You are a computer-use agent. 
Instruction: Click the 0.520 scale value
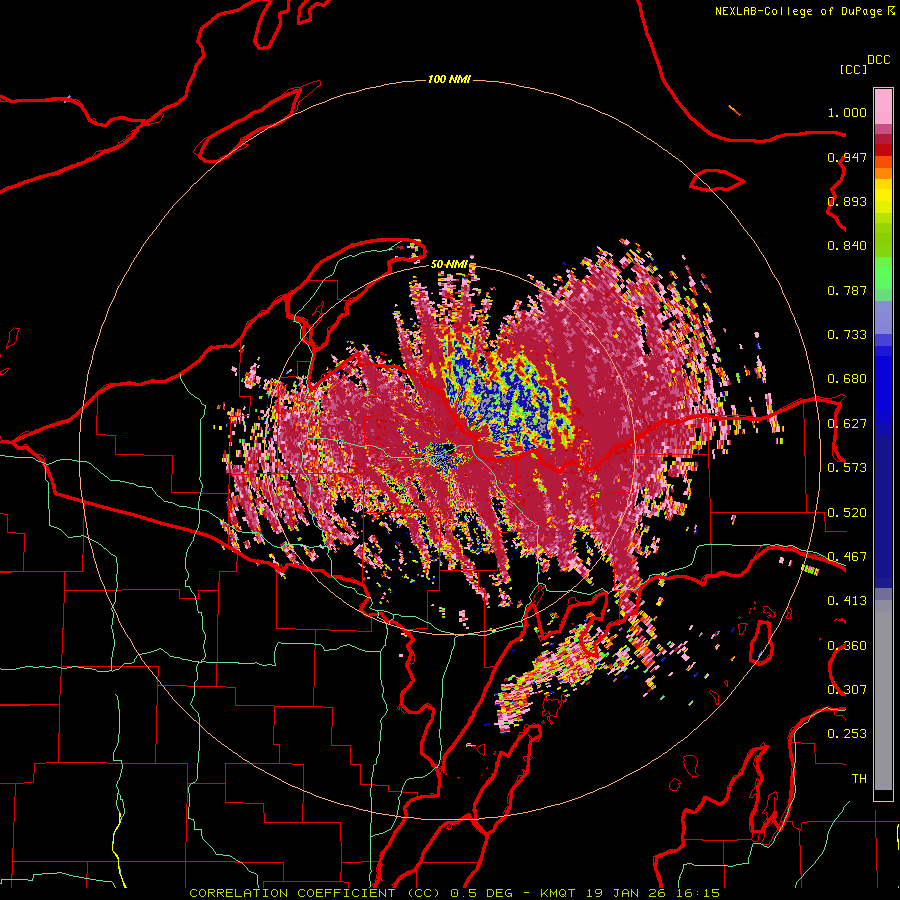847,513
